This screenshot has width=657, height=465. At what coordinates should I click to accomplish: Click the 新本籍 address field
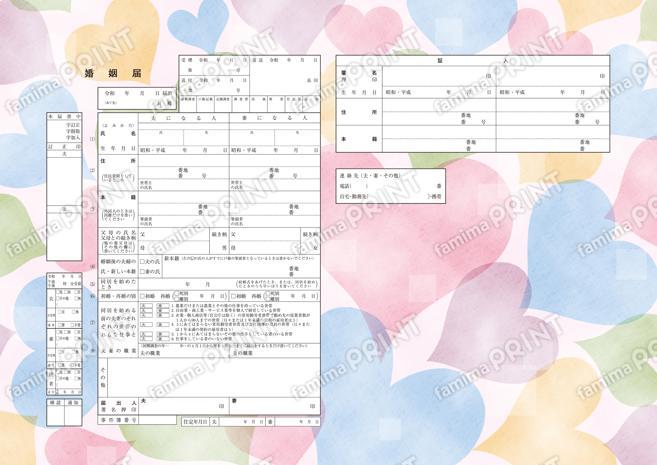(241, 266)
